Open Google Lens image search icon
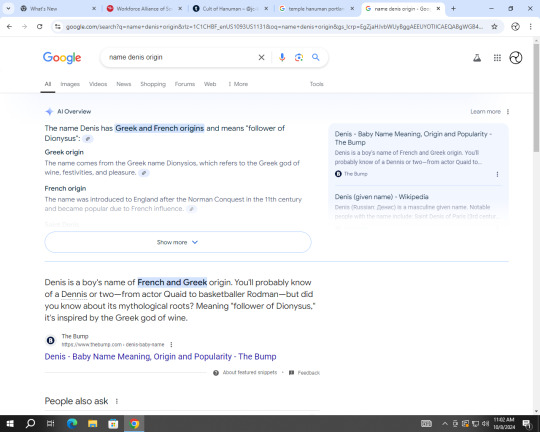Viewport: 540px width, 432px height. point(299,58)
